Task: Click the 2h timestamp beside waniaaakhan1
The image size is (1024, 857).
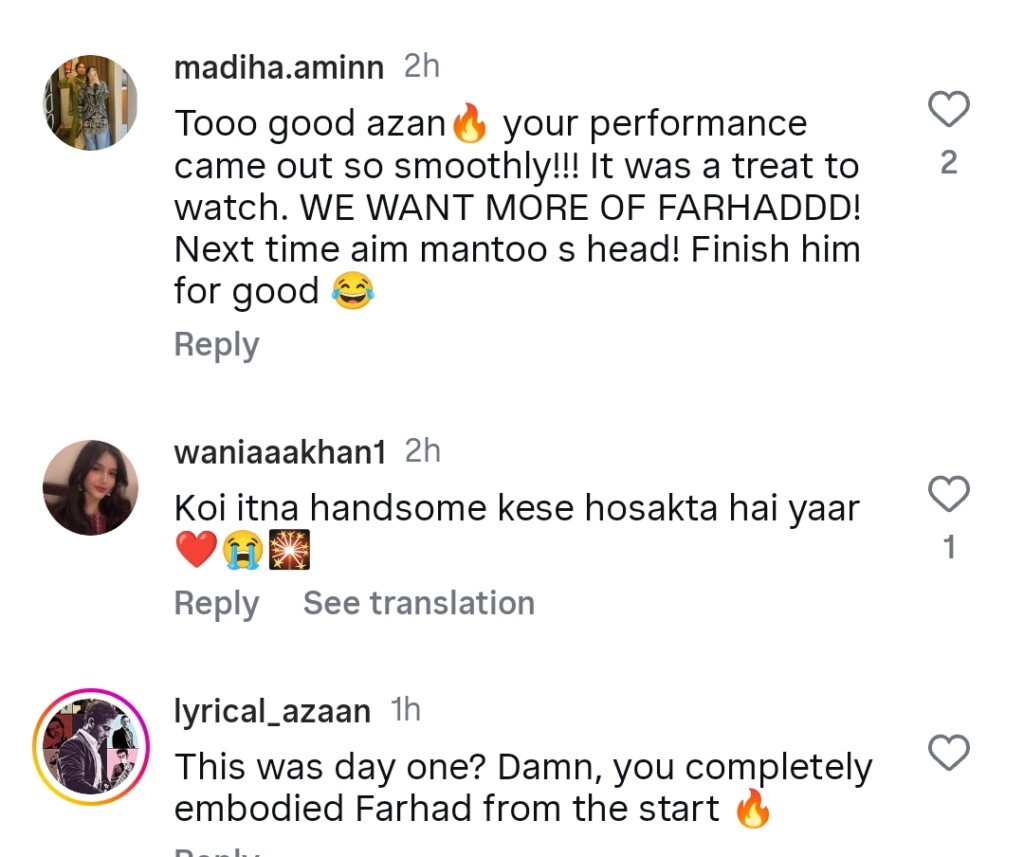Action: coord(422,452)
